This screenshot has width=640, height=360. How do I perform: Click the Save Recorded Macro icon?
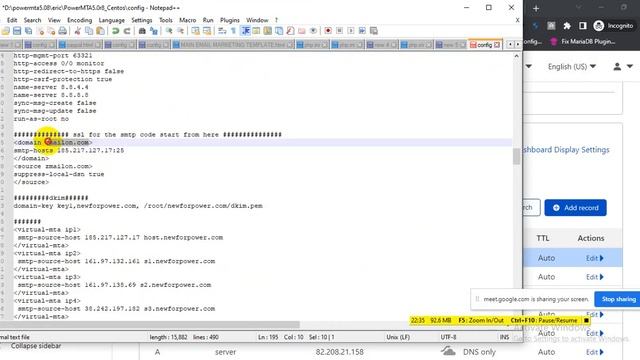(x=373, y=31)
